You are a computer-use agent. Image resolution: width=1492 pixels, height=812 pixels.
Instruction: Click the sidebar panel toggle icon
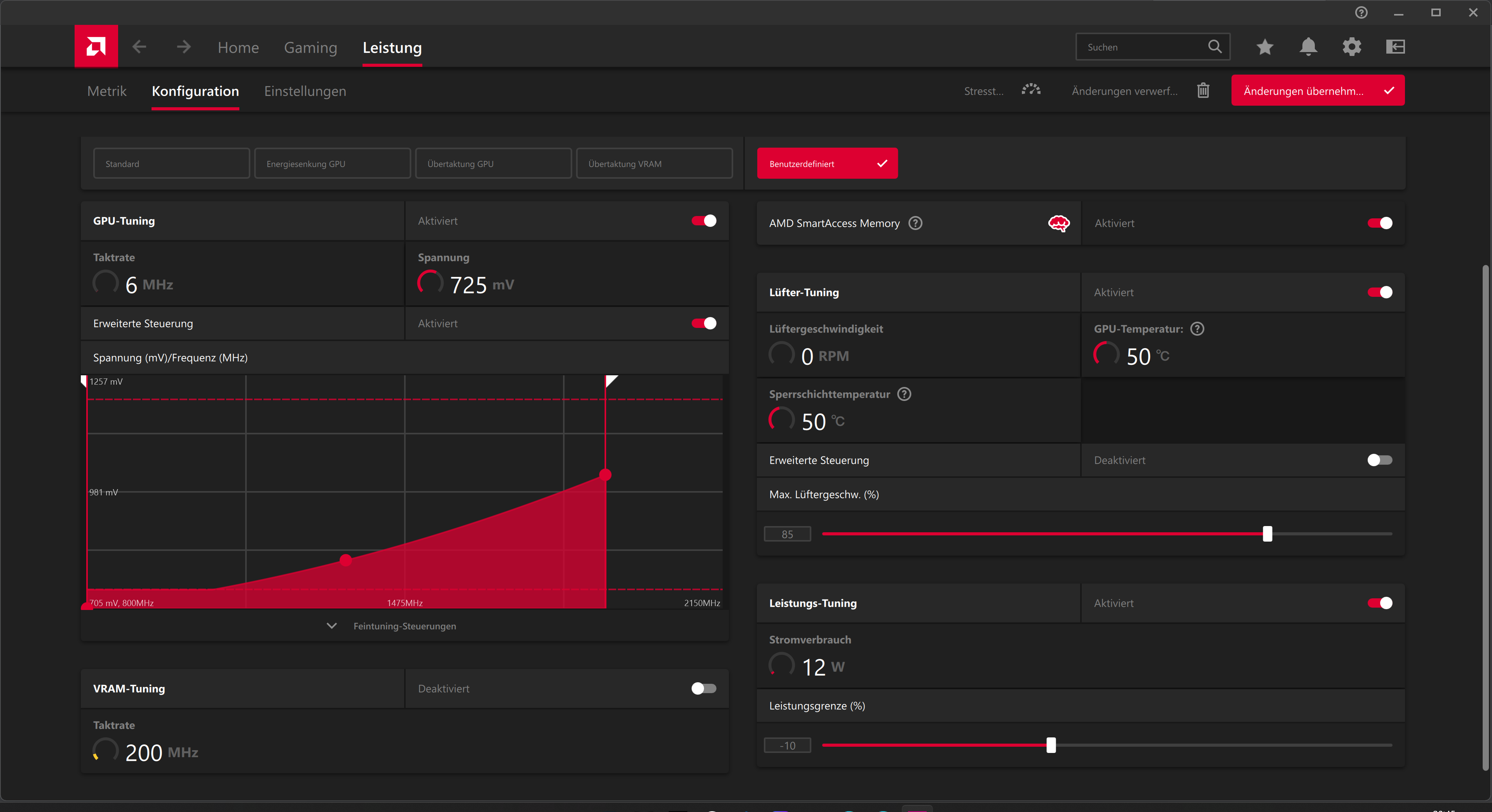[1395, 47]
